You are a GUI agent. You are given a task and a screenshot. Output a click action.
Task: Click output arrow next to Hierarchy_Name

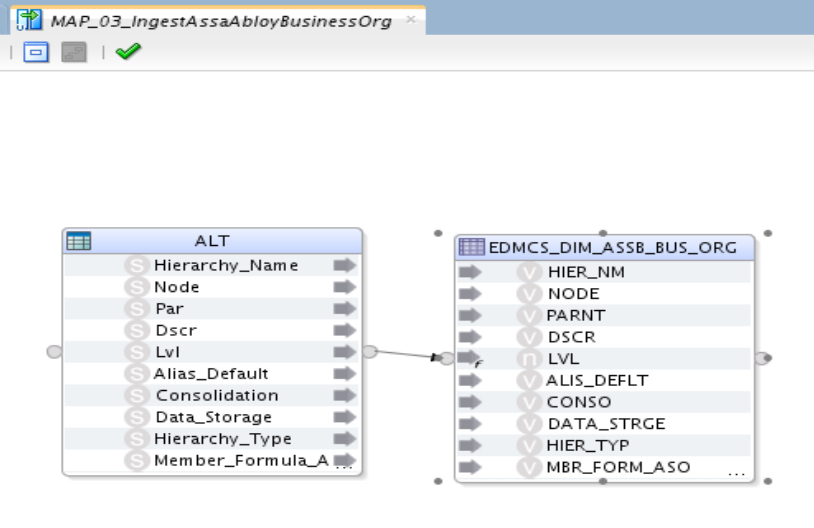344,265
